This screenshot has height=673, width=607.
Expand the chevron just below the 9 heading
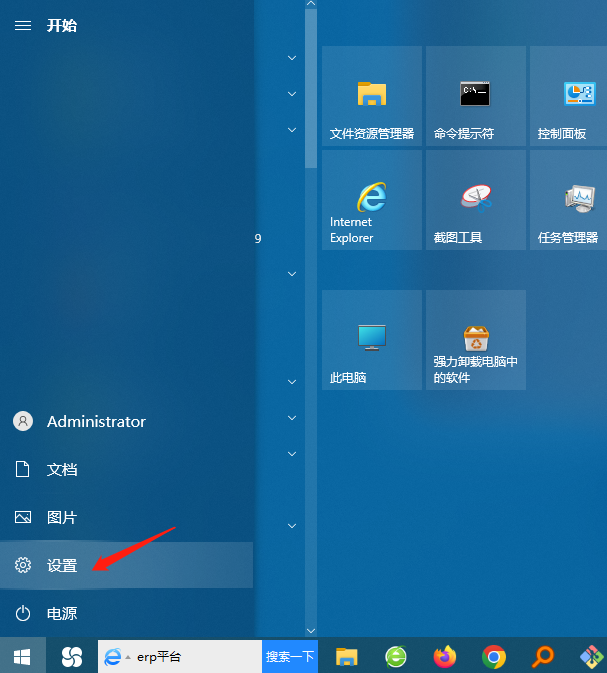point(292,274)
